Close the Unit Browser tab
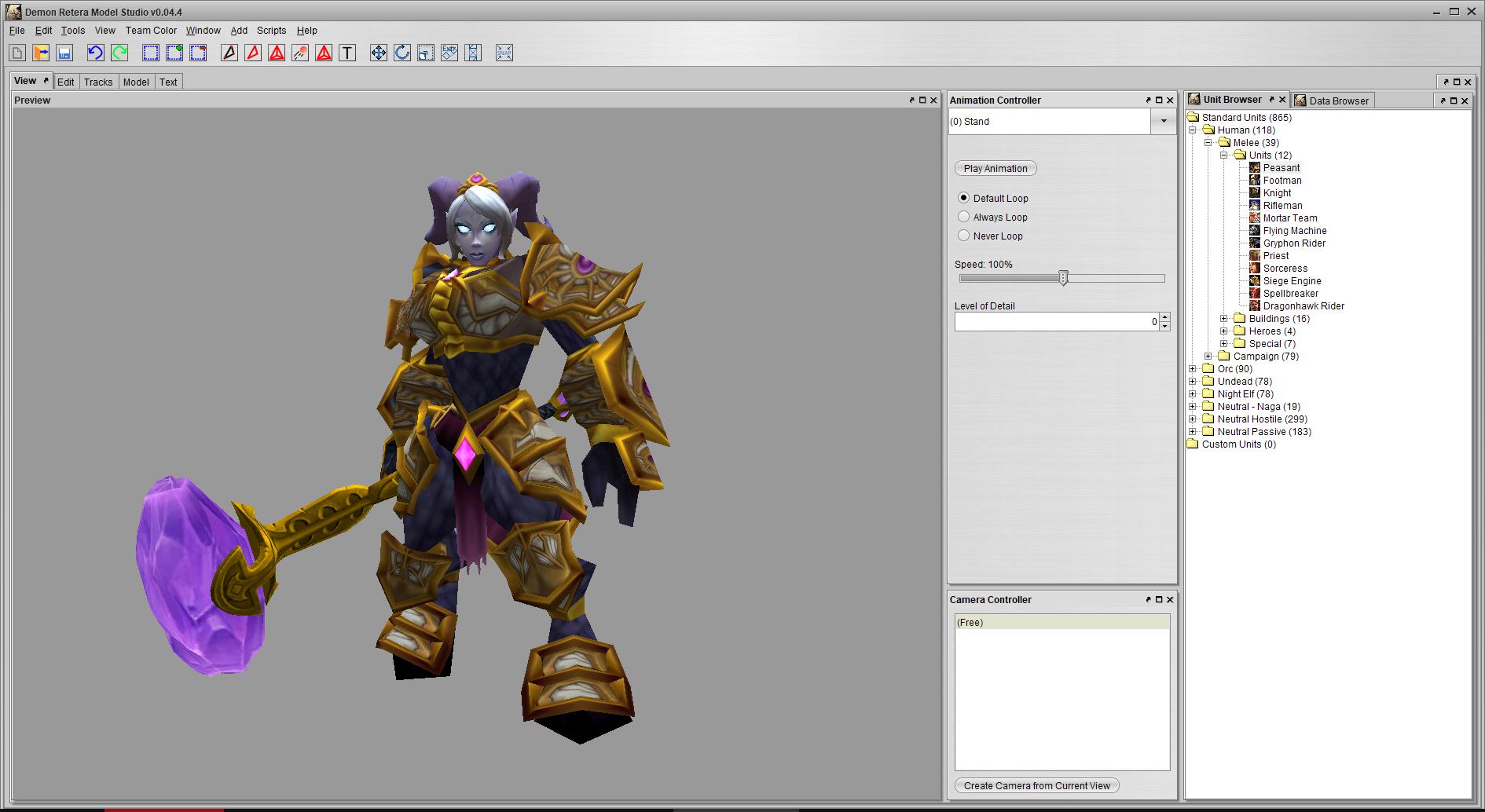 pos(1282,100)
